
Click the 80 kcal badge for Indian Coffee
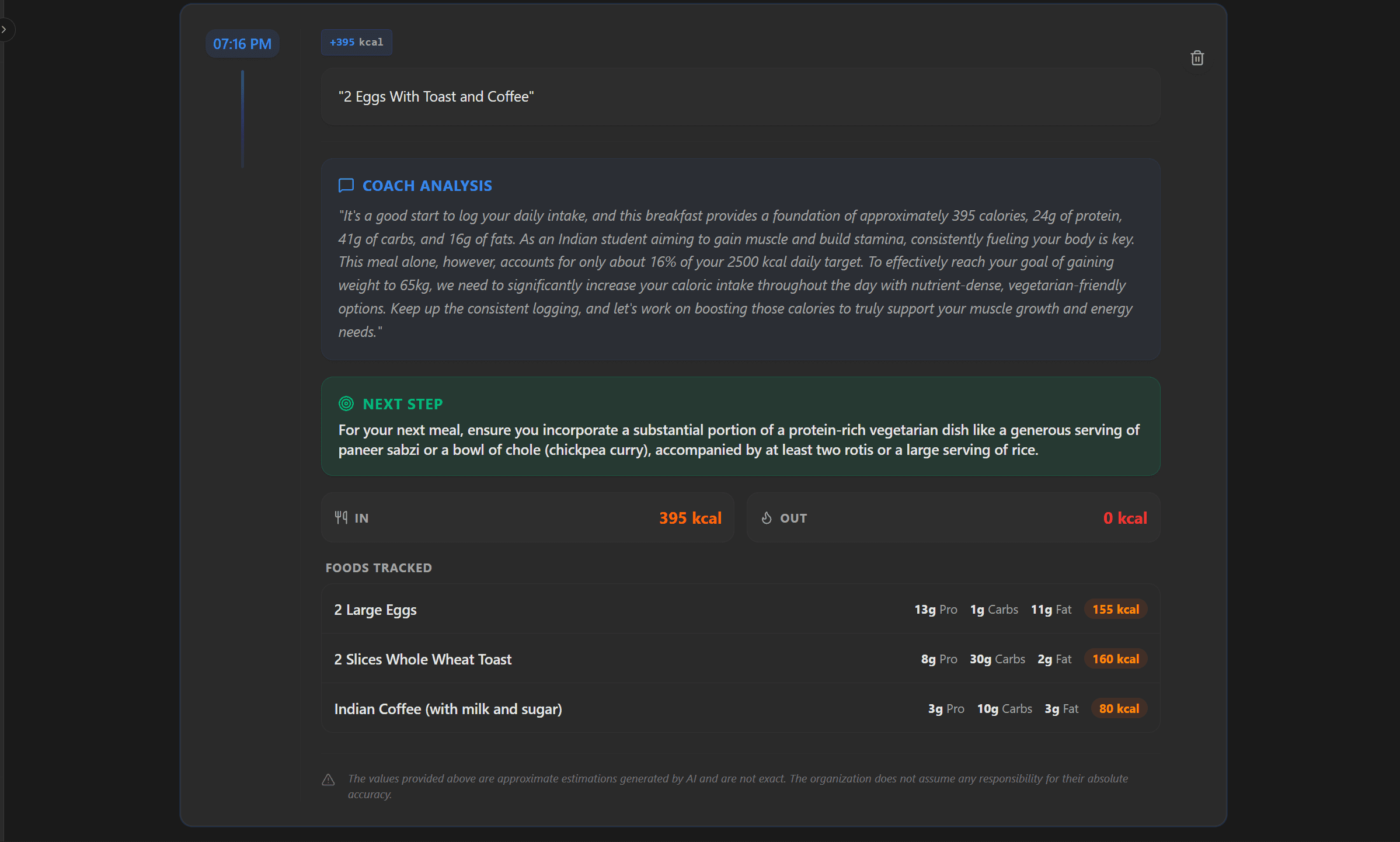(x=1119, y=708)
